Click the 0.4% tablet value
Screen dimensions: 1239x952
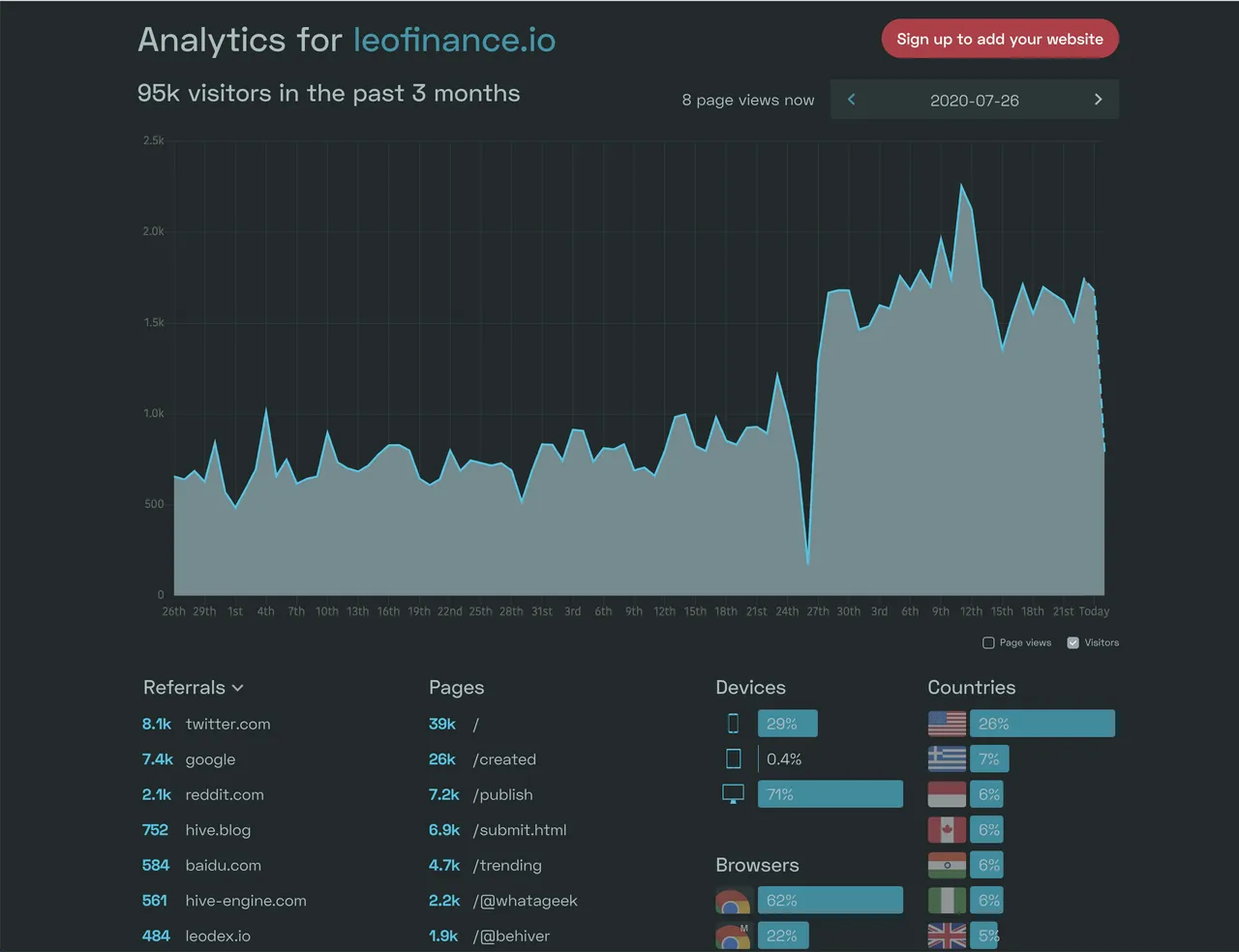784,759
